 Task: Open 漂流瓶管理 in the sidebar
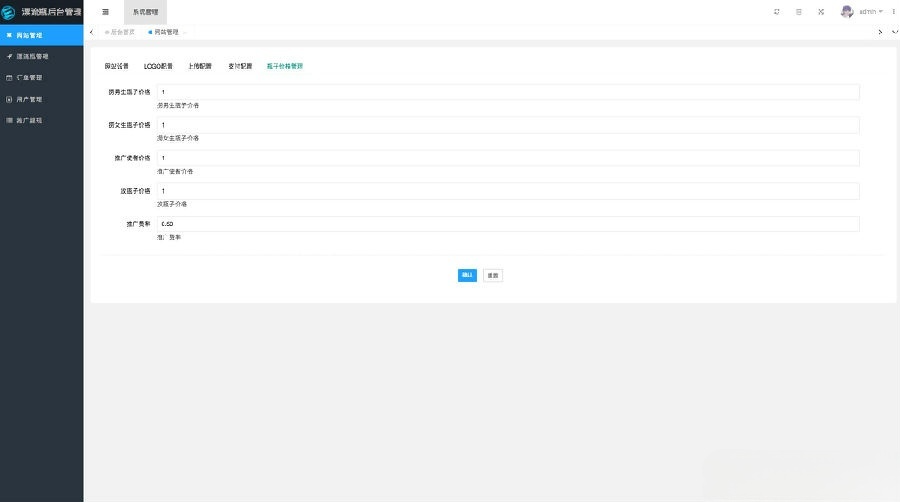33,56
